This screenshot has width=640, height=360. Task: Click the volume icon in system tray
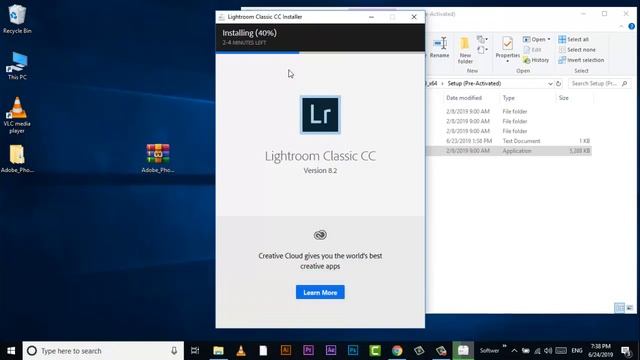tap(548, 351)
